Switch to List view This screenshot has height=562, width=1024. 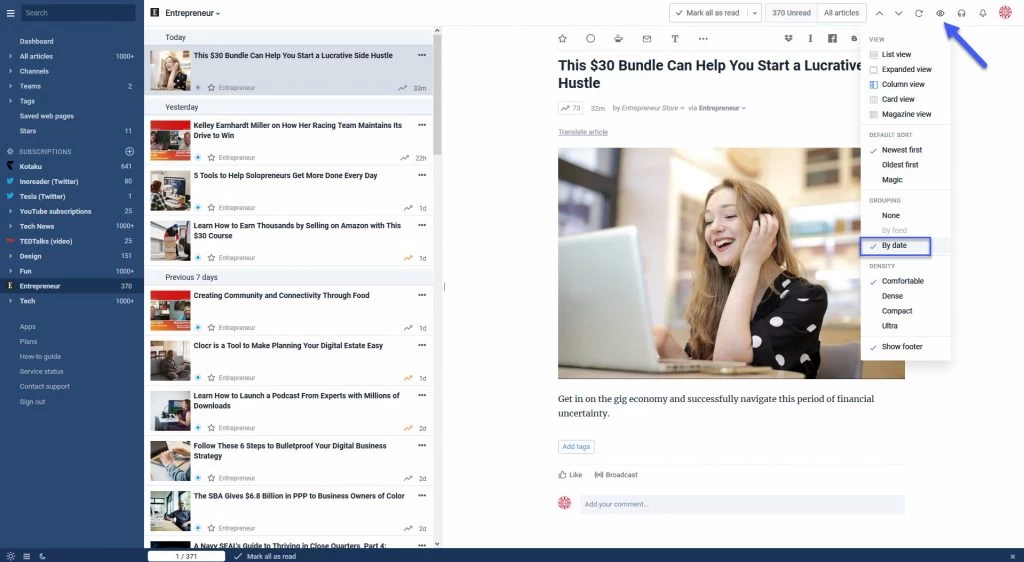896,55
